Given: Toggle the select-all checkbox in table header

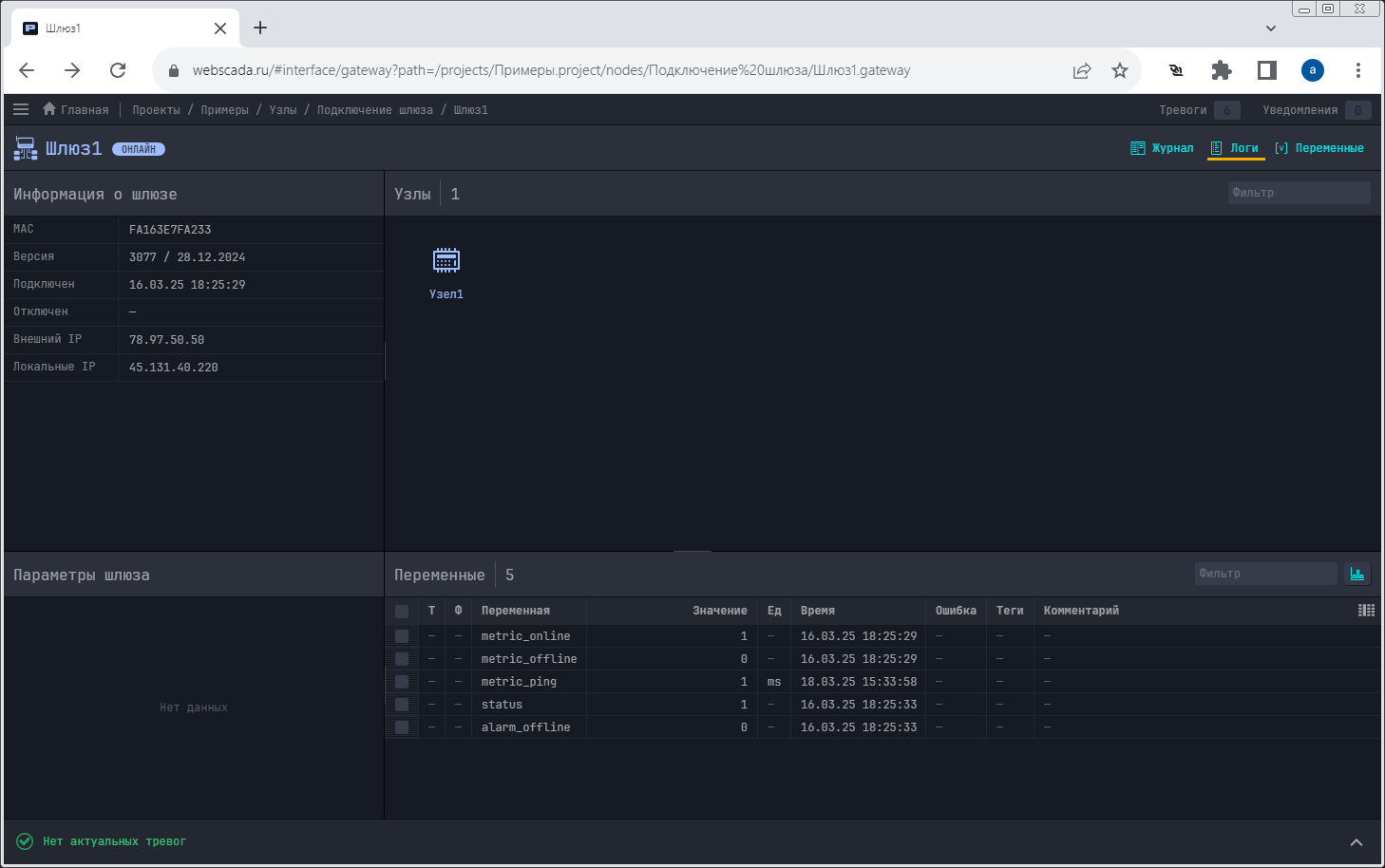Looking at the screenshot, I should coord(402,612).
